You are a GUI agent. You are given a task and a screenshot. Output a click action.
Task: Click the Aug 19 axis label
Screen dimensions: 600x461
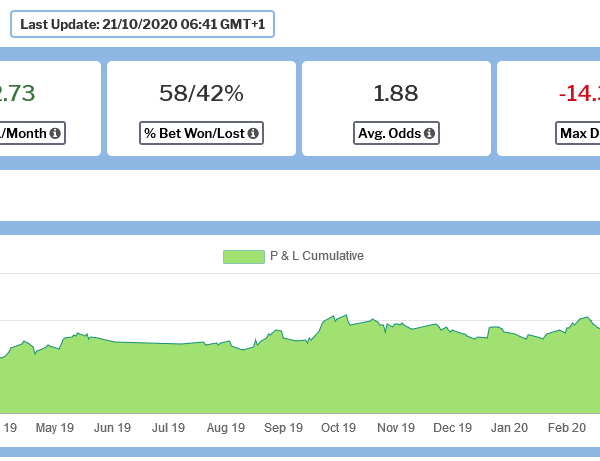[x=226, y=427]
